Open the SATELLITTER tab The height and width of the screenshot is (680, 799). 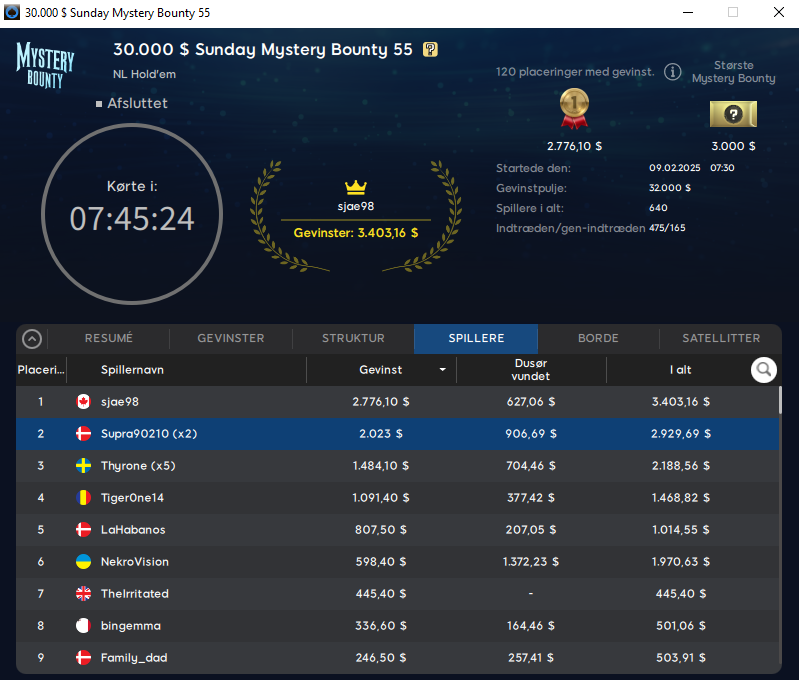coord(721,338)
